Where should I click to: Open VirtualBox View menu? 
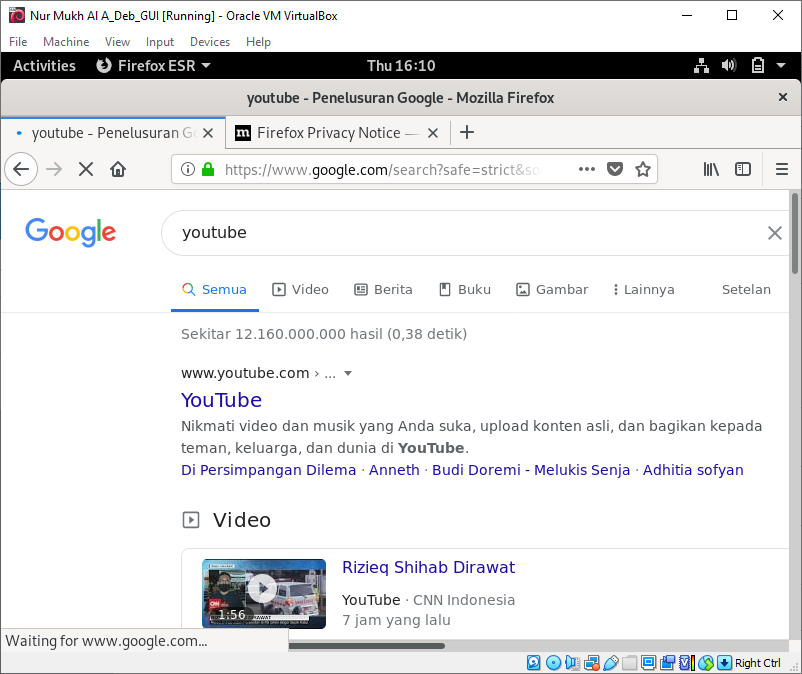pyautogui.click(x=117, y=41)
